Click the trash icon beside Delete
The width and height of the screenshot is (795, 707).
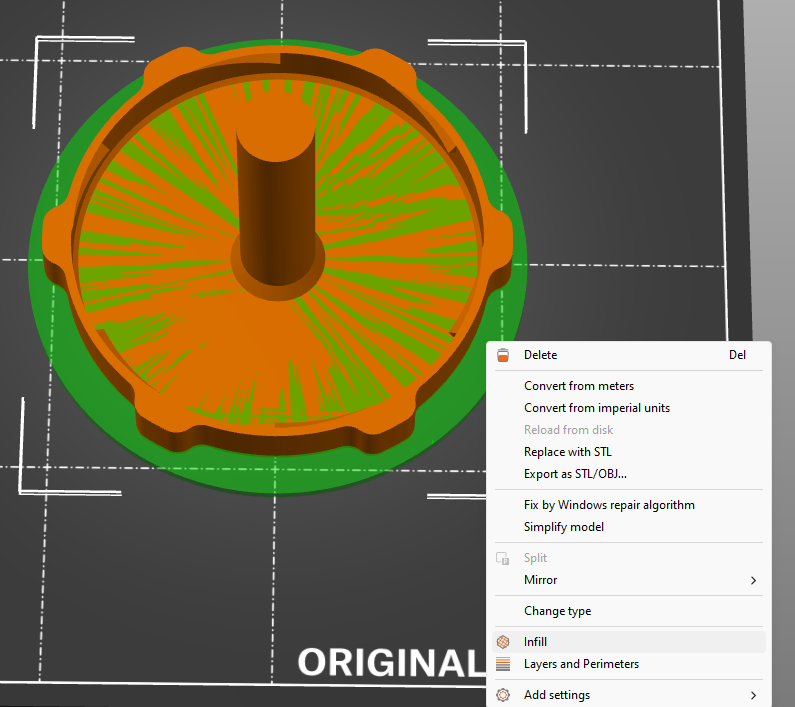click(x=503, y=355)
